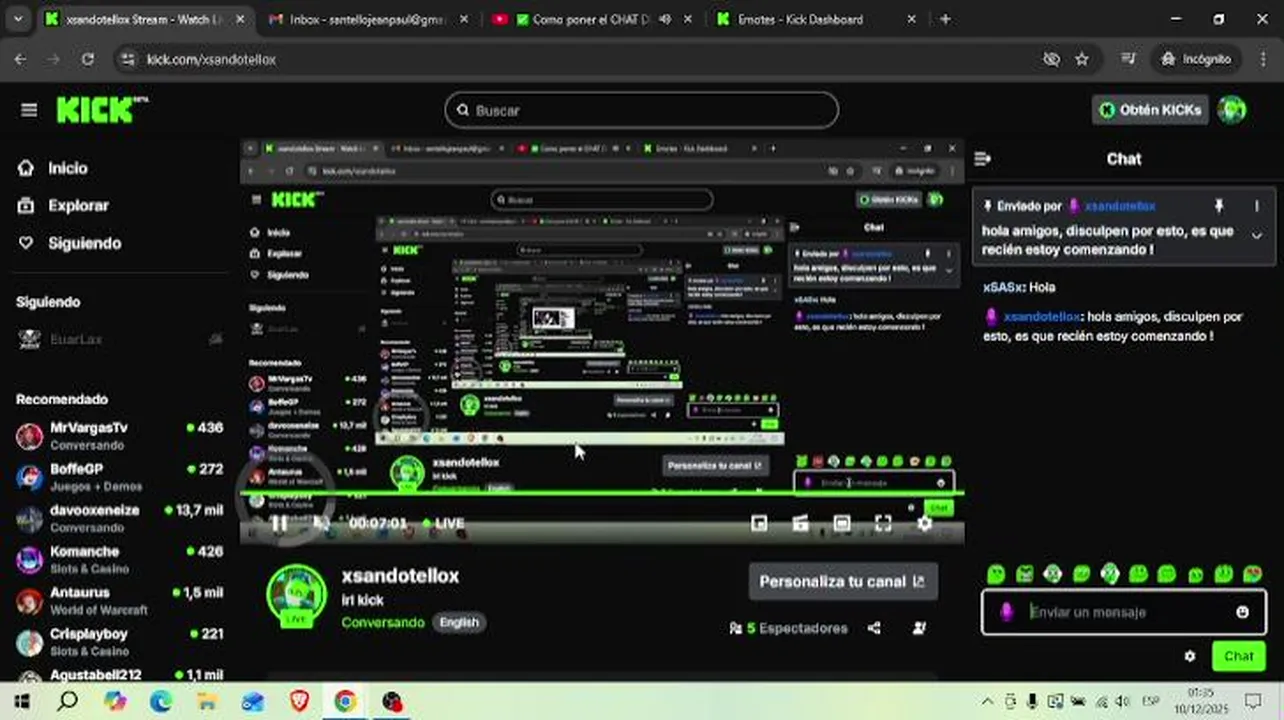Go back to the previous page
The height and width of the screenshot is (720, 1284).
(x=20, y=59)
